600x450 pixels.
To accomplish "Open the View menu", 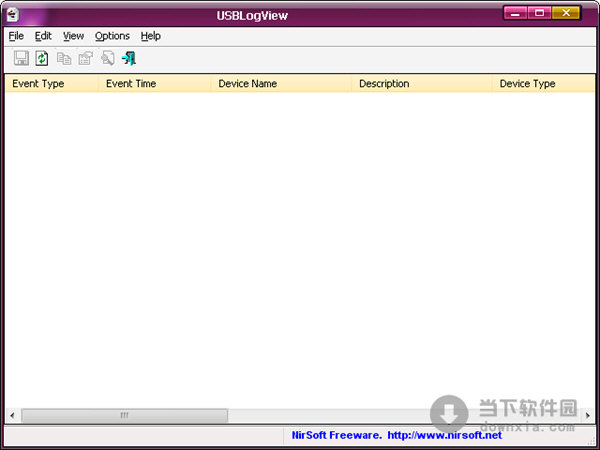I will pyautogui.click(x=73, y=36).
